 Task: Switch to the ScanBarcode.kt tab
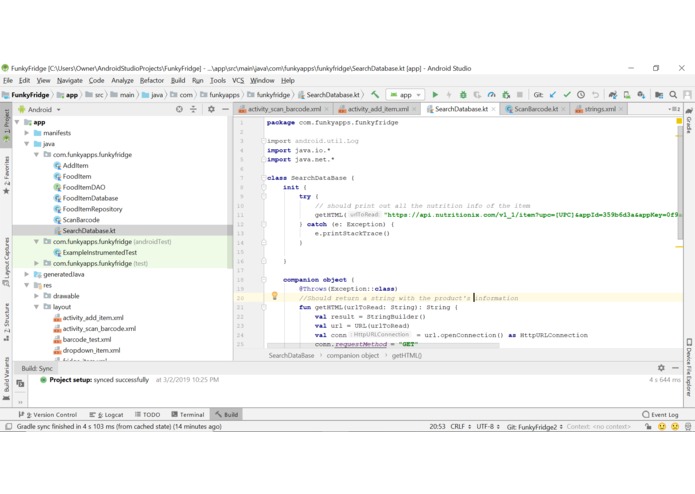pyautogui.click(x=535, y=109)
